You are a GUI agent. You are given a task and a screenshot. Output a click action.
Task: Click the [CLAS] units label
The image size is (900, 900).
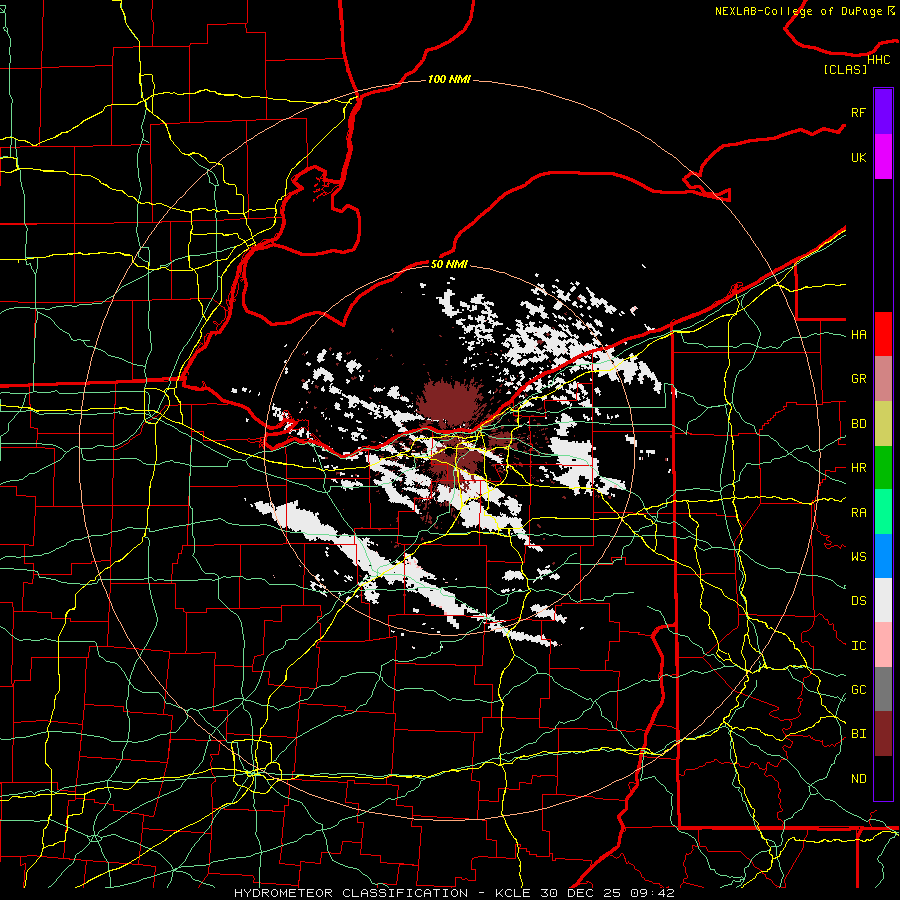(845, 69)
